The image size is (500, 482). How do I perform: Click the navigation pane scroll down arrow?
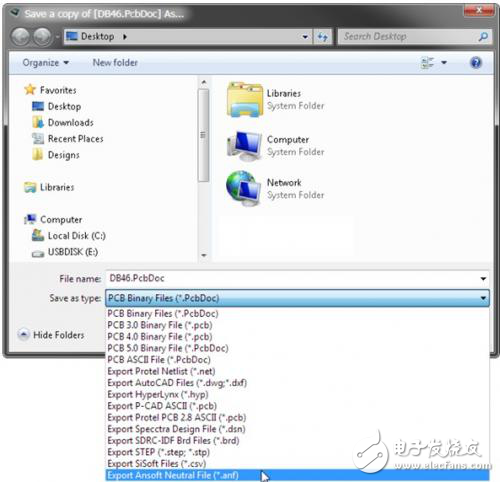(x=204, y=255)
